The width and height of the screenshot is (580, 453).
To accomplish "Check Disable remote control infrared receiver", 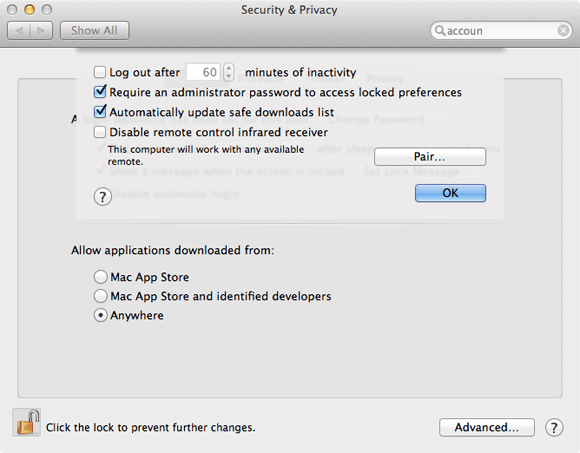I will pyautogui.click(x=100, y=132).
